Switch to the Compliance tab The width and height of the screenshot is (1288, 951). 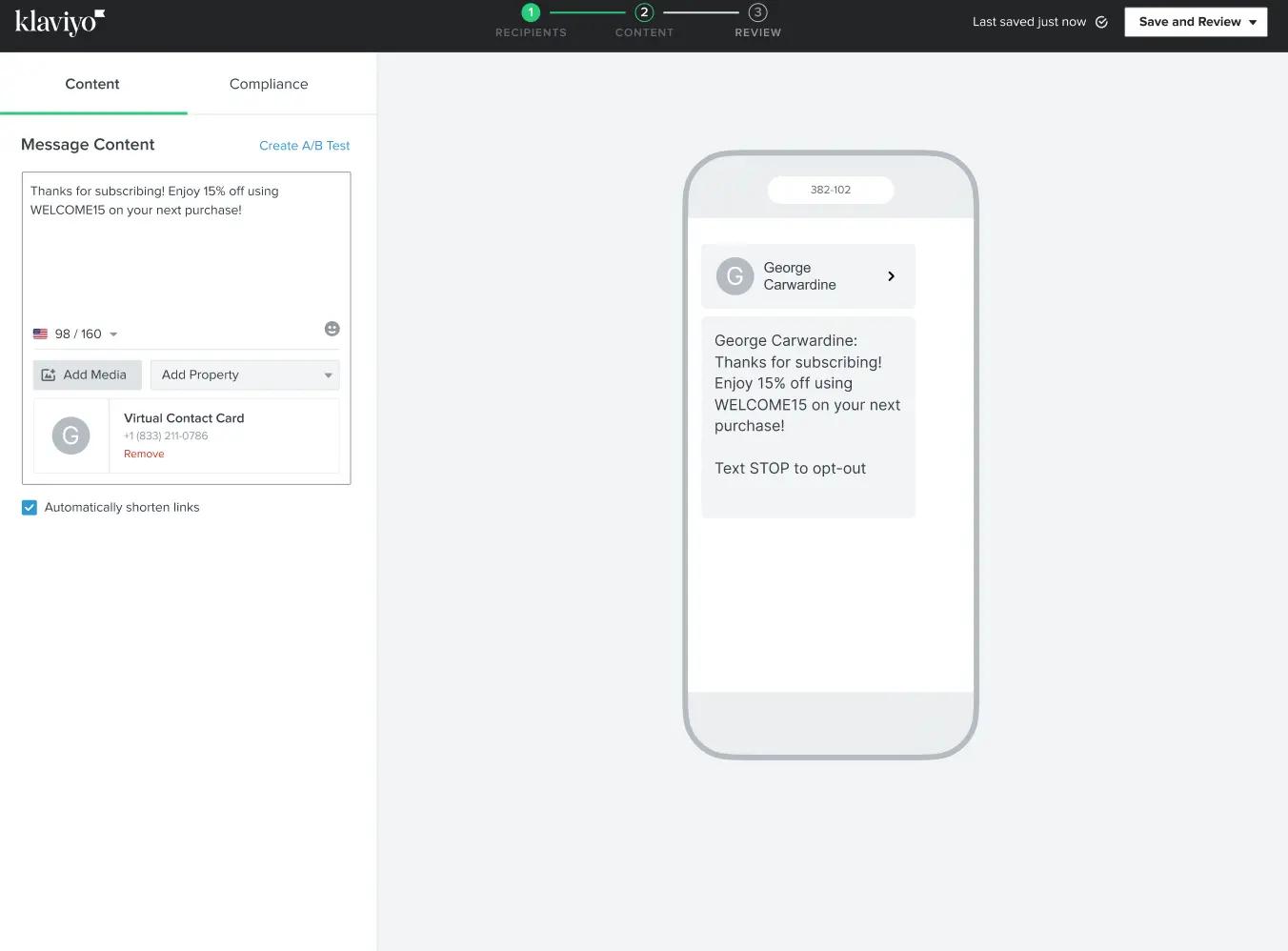click(x=268, y=84)
